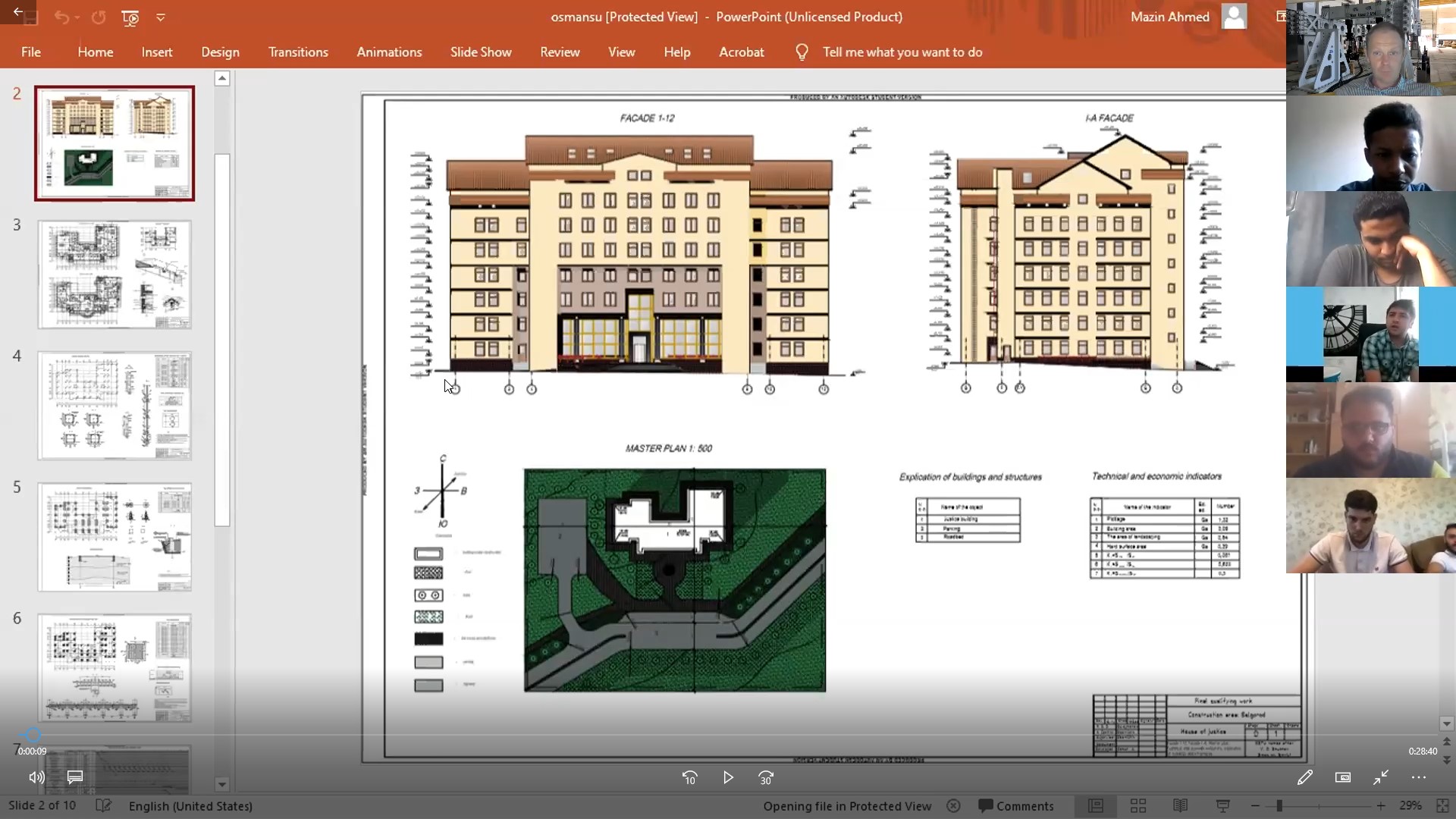Switch to the Home tab
The width and height of the screenshot is (1456, 819).
(96, 52)
